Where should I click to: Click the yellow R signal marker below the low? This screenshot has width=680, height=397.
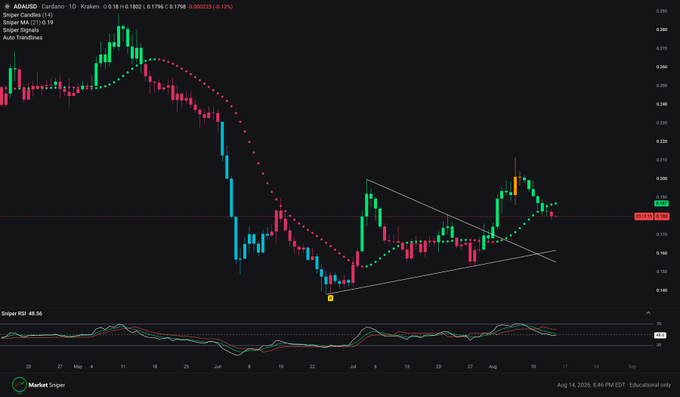click(330, 298)
